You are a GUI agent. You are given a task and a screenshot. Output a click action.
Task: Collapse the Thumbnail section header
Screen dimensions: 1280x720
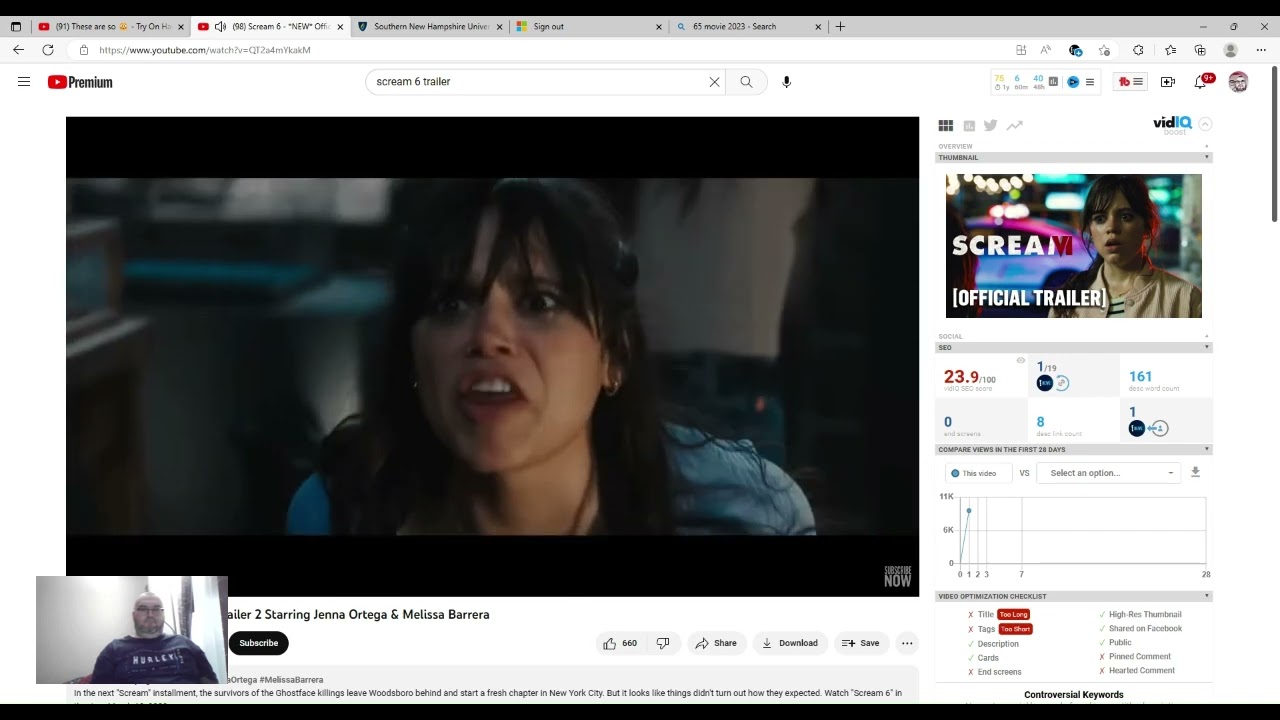coord(1073,157)
